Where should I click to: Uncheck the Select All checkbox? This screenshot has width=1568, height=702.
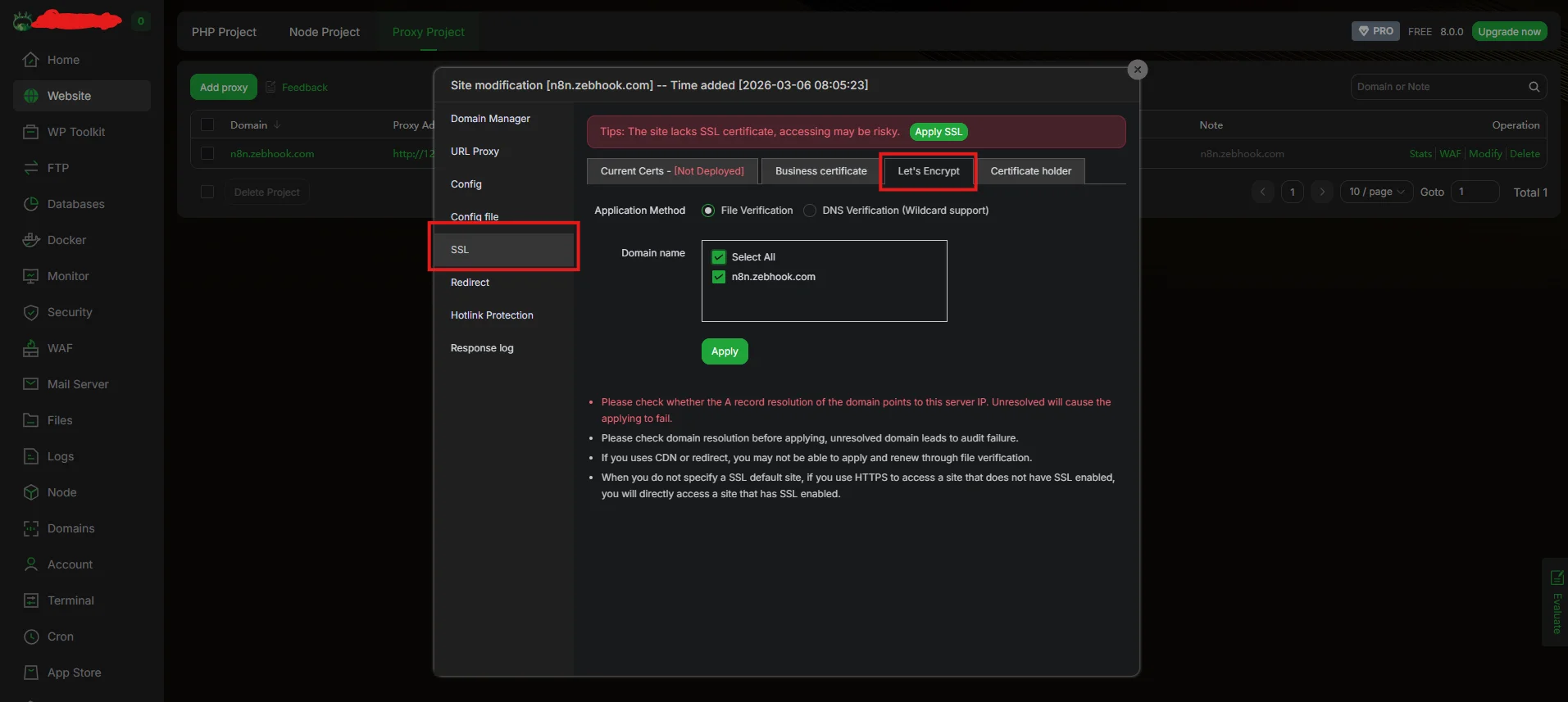719,257
